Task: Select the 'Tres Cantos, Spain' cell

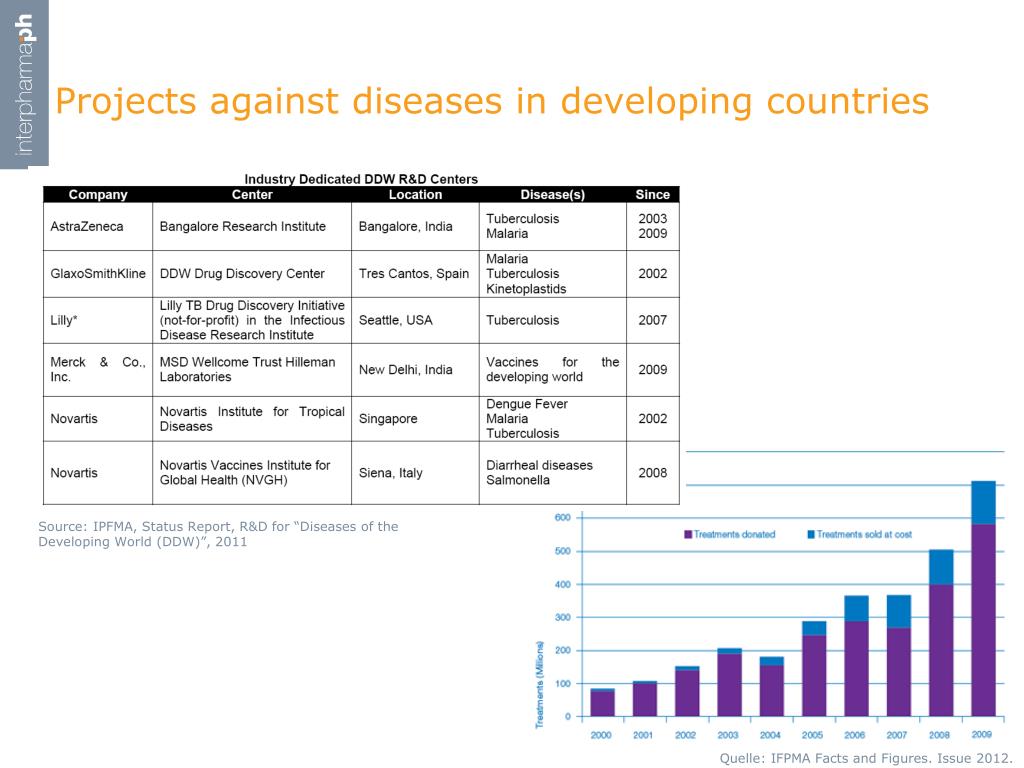Action: point(413,274)
